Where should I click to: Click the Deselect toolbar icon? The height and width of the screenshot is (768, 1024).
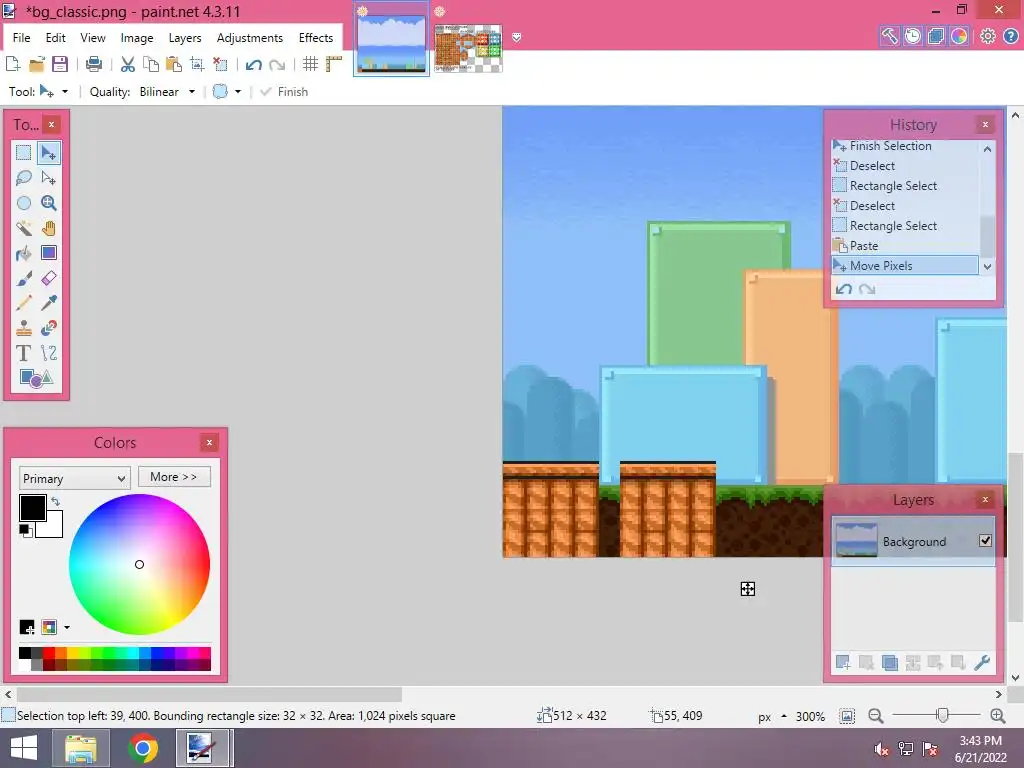[220, 64]
